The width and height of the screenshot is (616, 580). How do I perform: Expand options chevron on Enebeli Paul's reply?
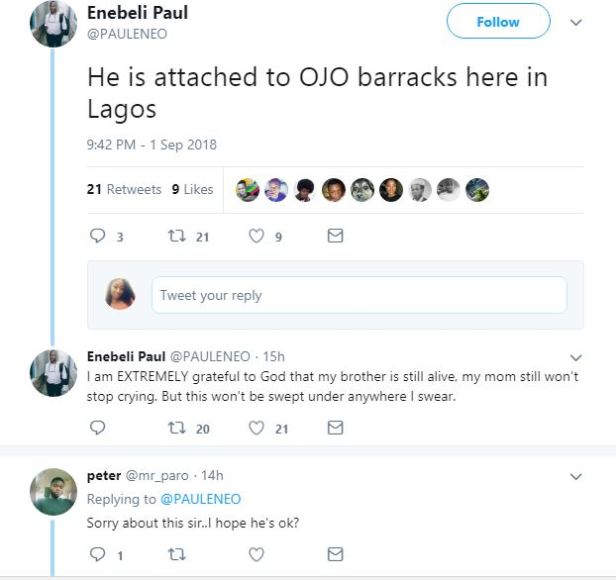(x=575, y=357)
